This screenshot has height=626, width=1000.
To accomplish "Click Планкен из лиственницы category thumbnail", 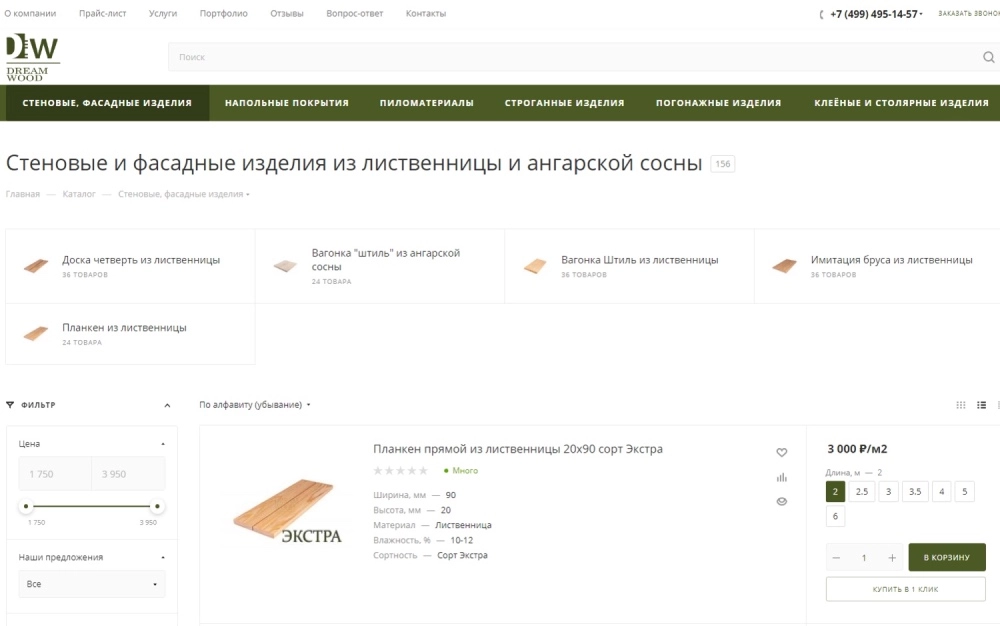I will point(36,333).
